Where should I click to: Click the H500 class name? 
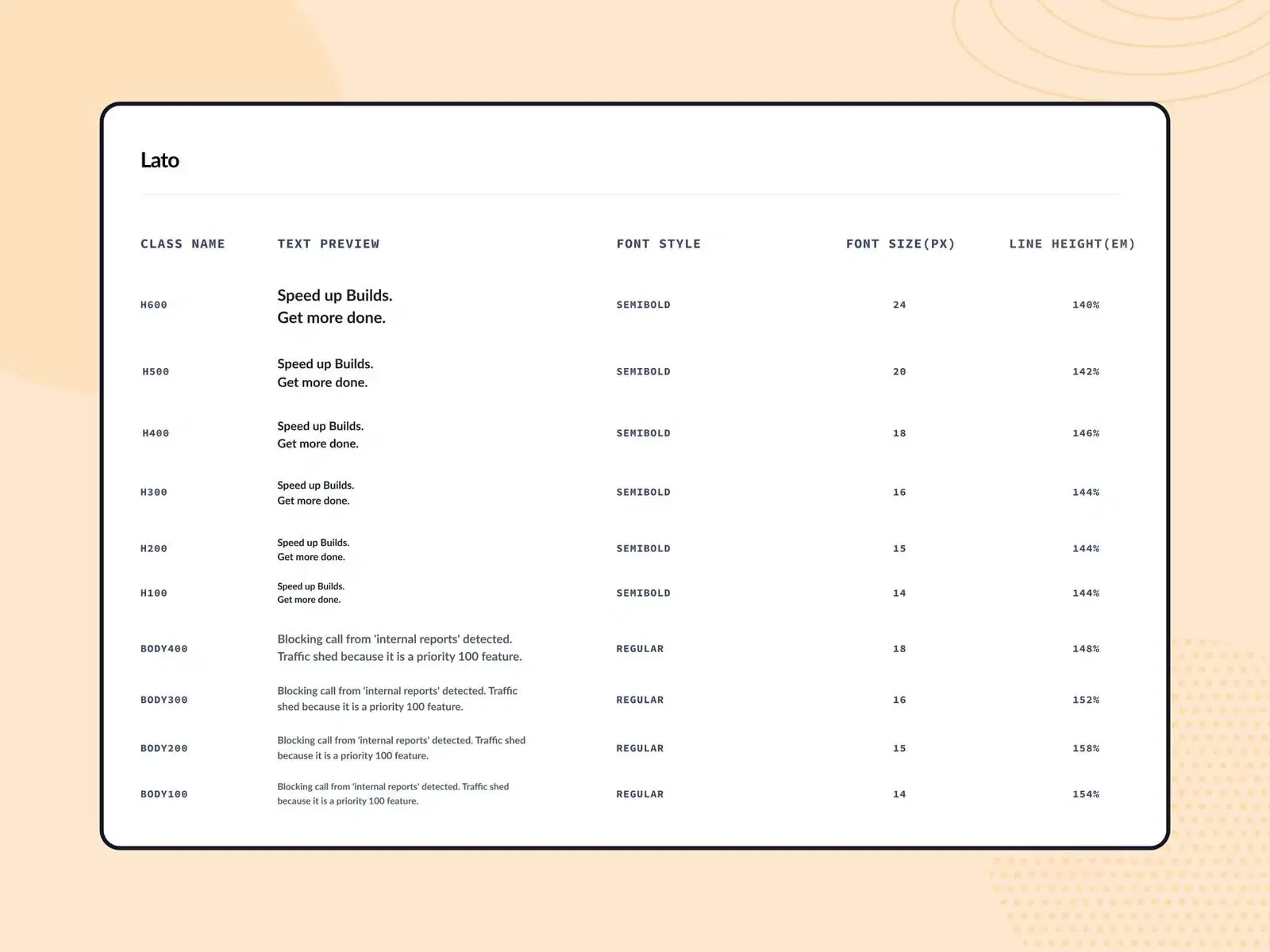tap(156, 371)
